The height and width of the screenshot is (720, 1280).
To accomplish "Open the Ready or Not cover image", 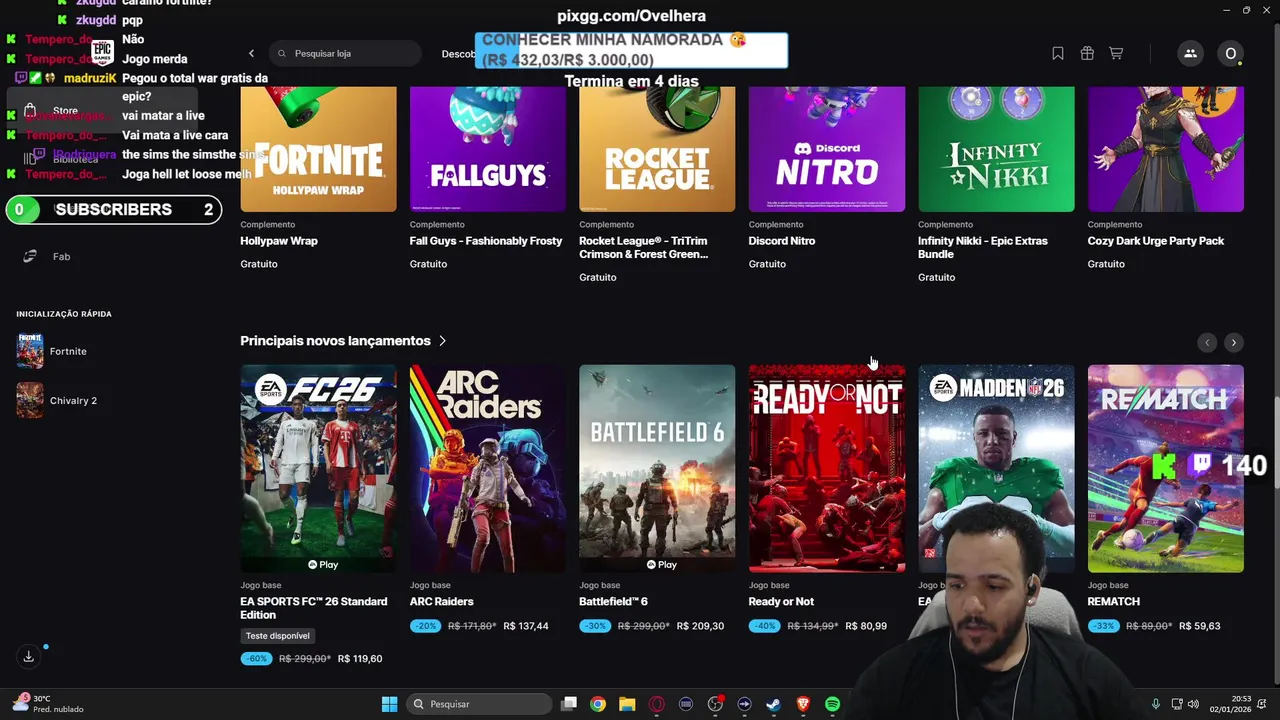I will pos(827,468).
